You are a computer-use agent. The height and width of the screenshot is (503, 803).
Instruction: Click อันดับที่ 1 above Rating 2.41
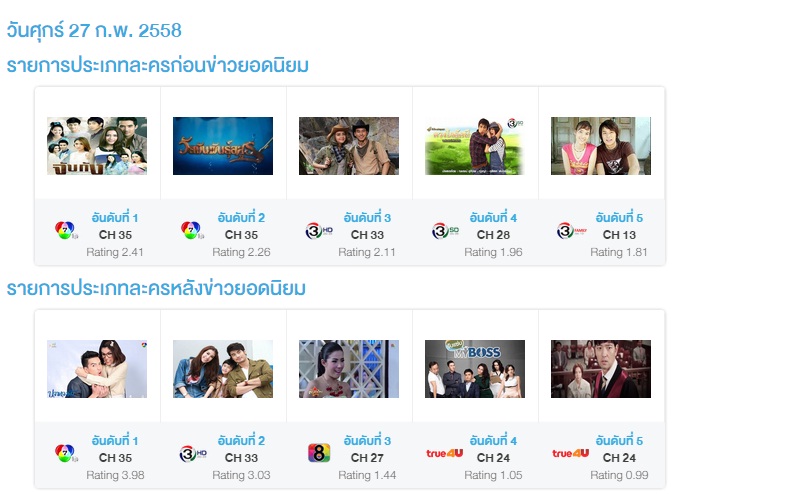pyautogui.click(x=115, y=217)
